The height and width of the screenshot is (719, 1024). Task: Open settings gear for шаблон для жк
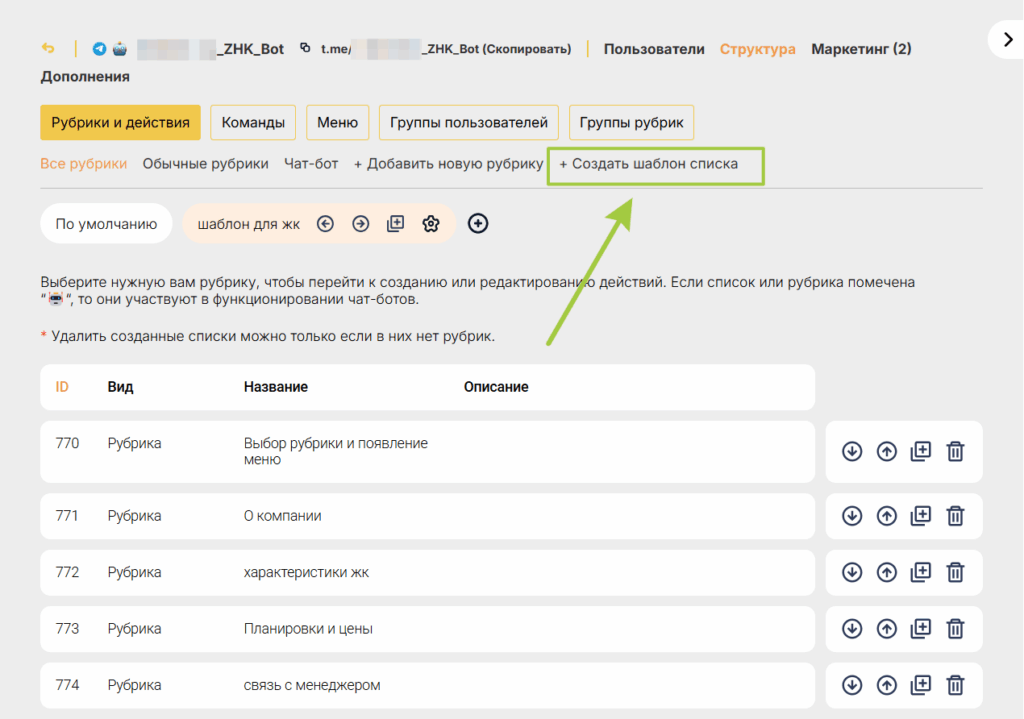[x=430, y=224]
